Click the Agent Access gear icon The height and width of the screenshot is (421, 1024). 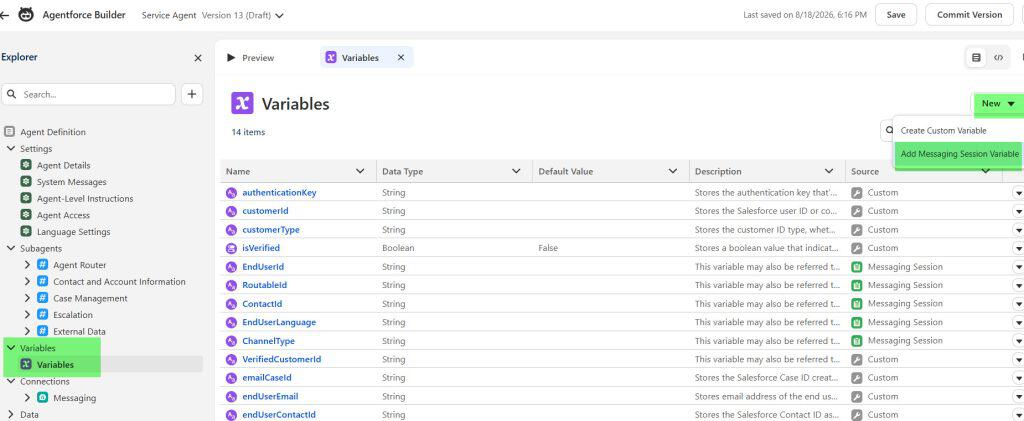26,215
